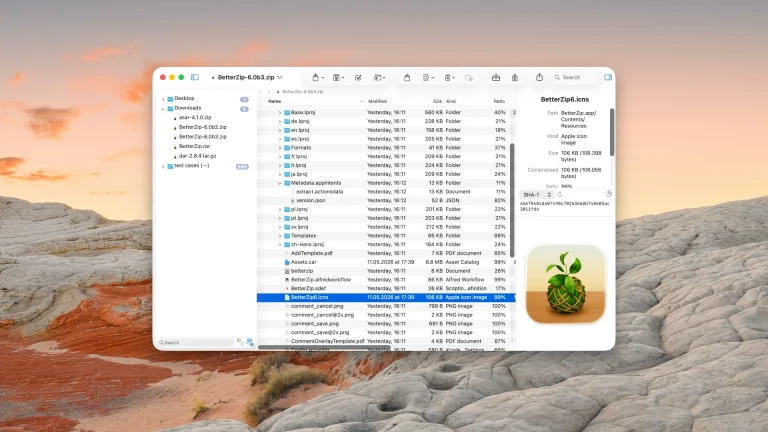Sort by the Ratio column header
This screenshot has height=432, width=768.
click(499, 101)
